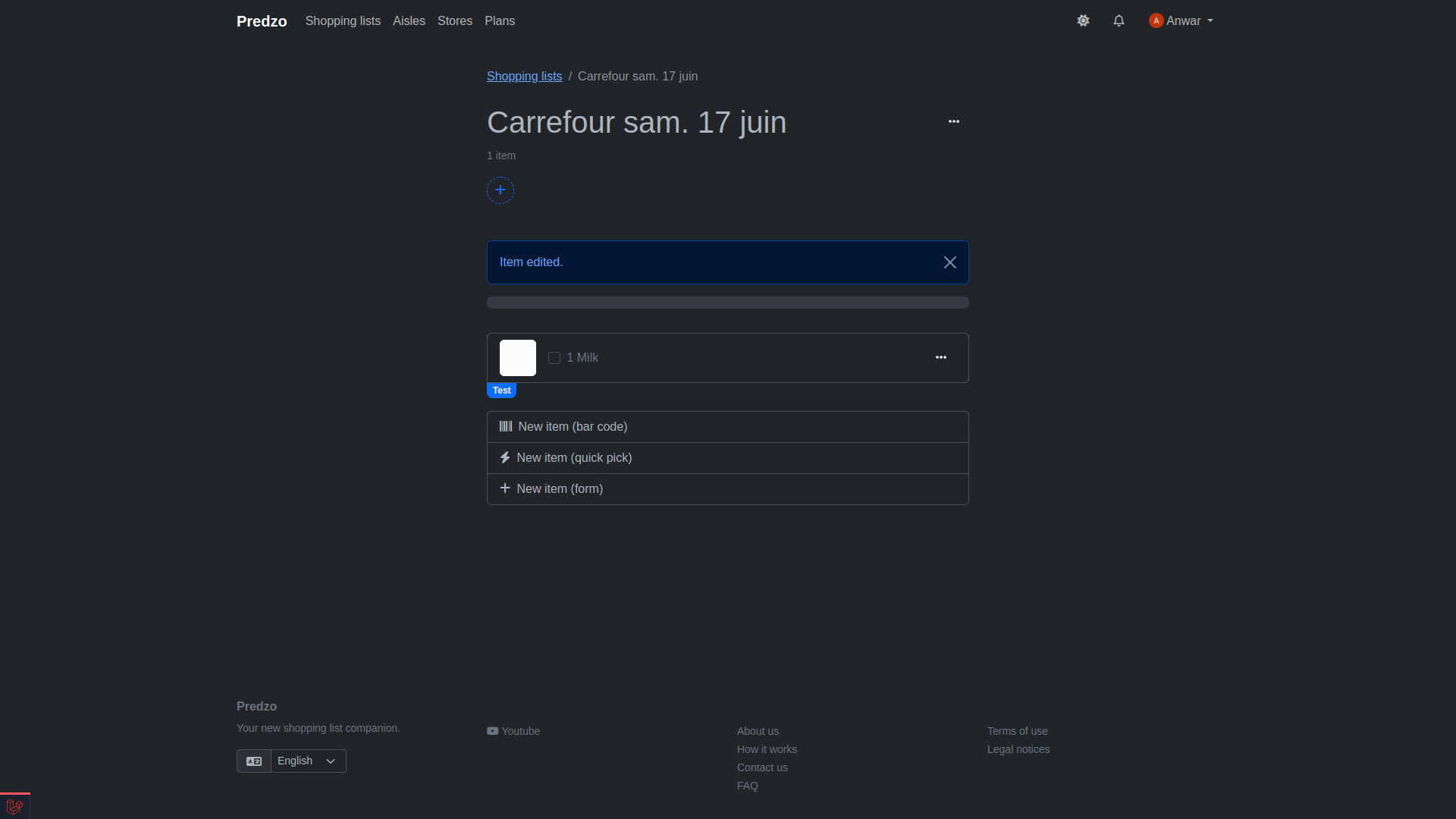The image size is (1456, 819).
Task: Choose New item (form)
Action: (x=560, y=489)
